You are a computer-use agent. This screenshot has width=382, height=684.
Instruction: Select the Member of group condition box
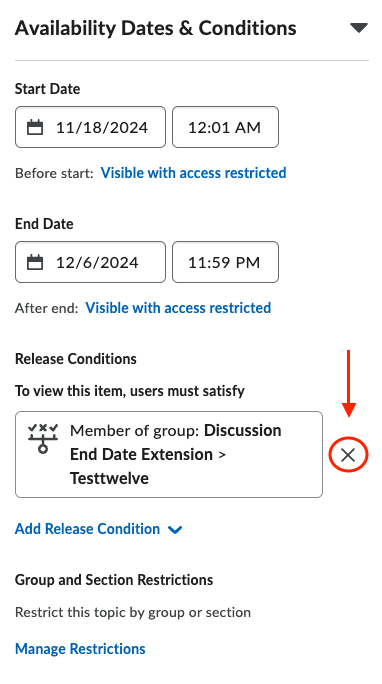pyautogui.click(x=169, y=454)
